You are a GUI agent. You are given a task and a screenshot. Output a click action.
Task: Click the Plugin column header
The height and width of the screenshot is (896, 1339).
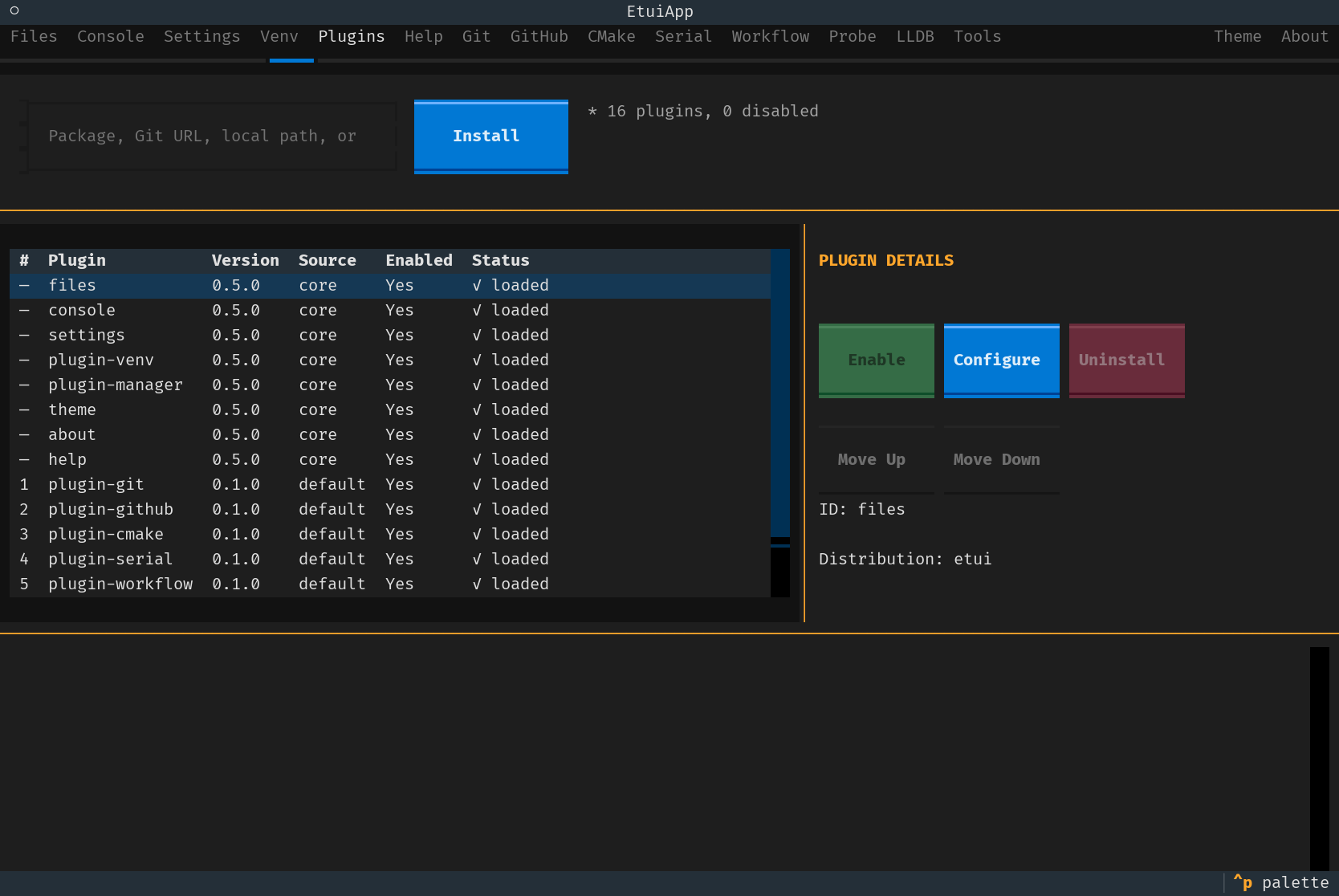click(x=77, y=261)
